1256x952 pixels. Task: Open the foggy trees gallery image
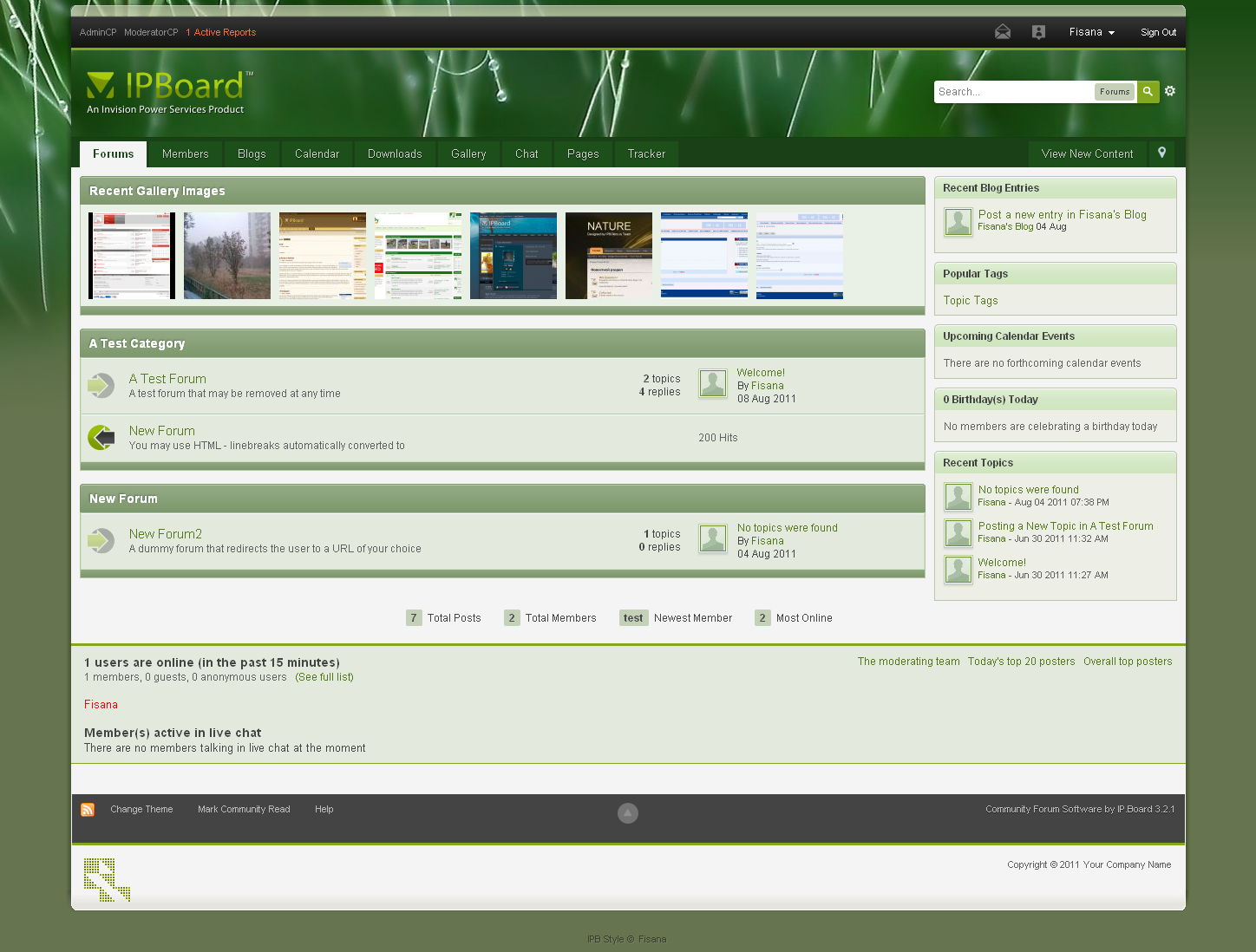pyautogui.click(x=227, y=256)
